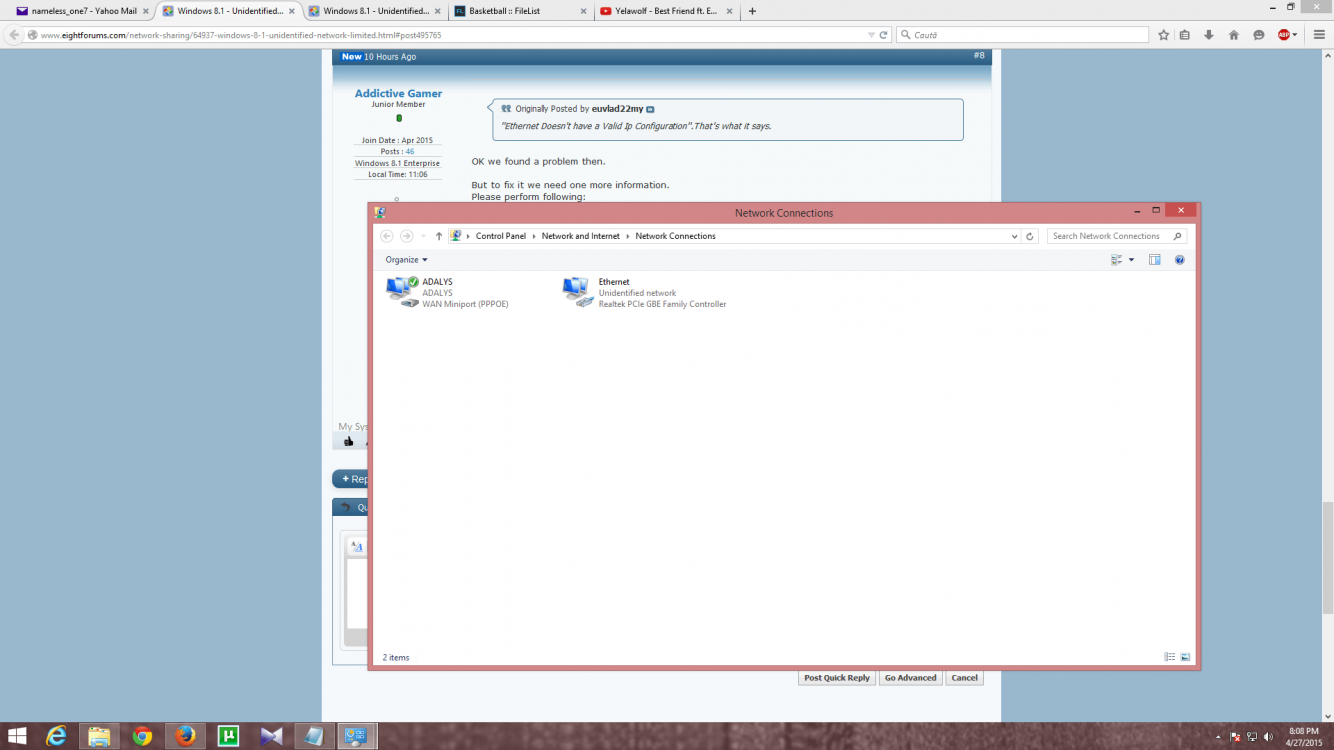Screen dimensions: 1334x750
Task: Open uTorrent from the taskbar
Action: (x=228, y=737)
